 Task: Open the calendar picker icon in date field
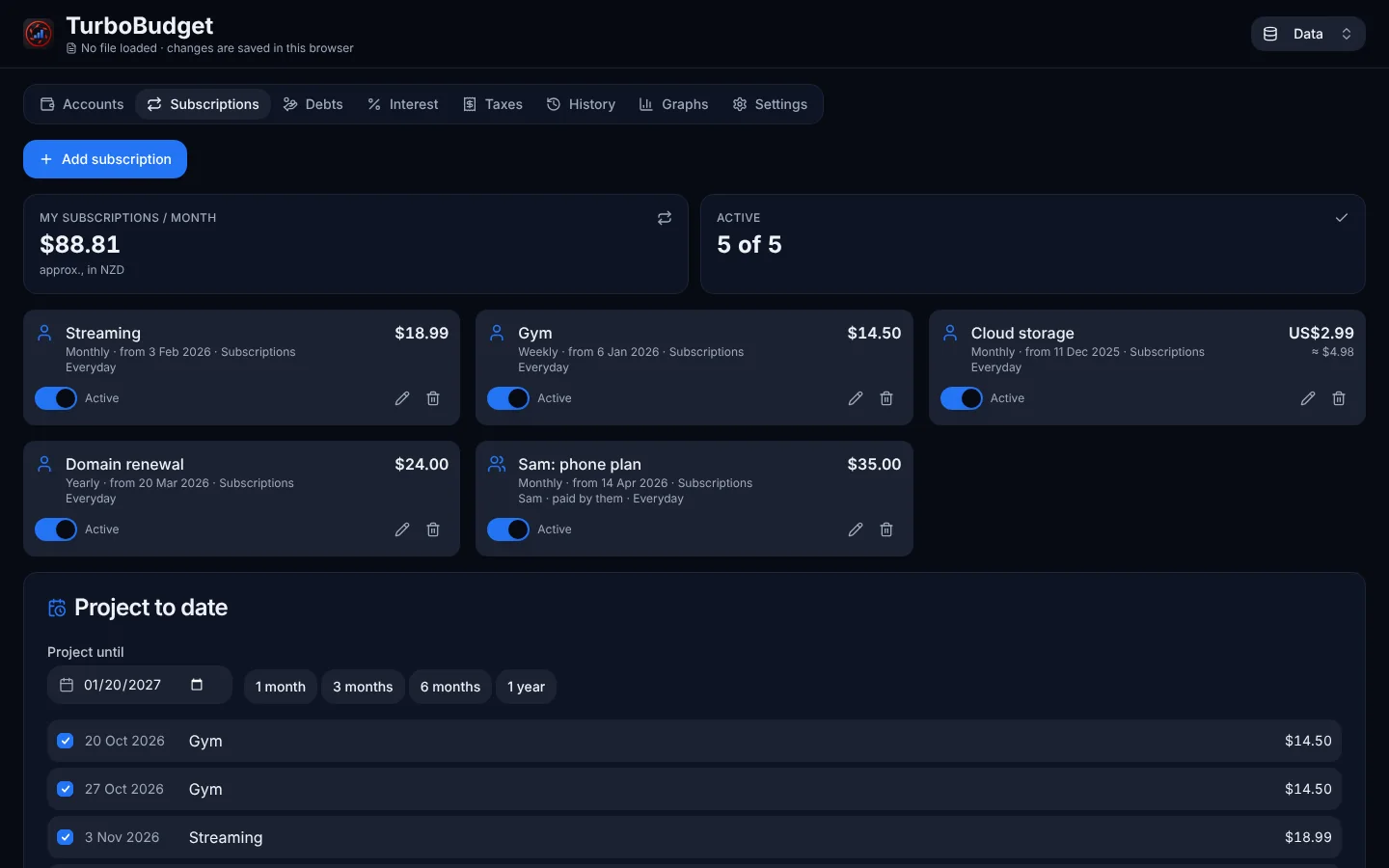pos(197,685)
